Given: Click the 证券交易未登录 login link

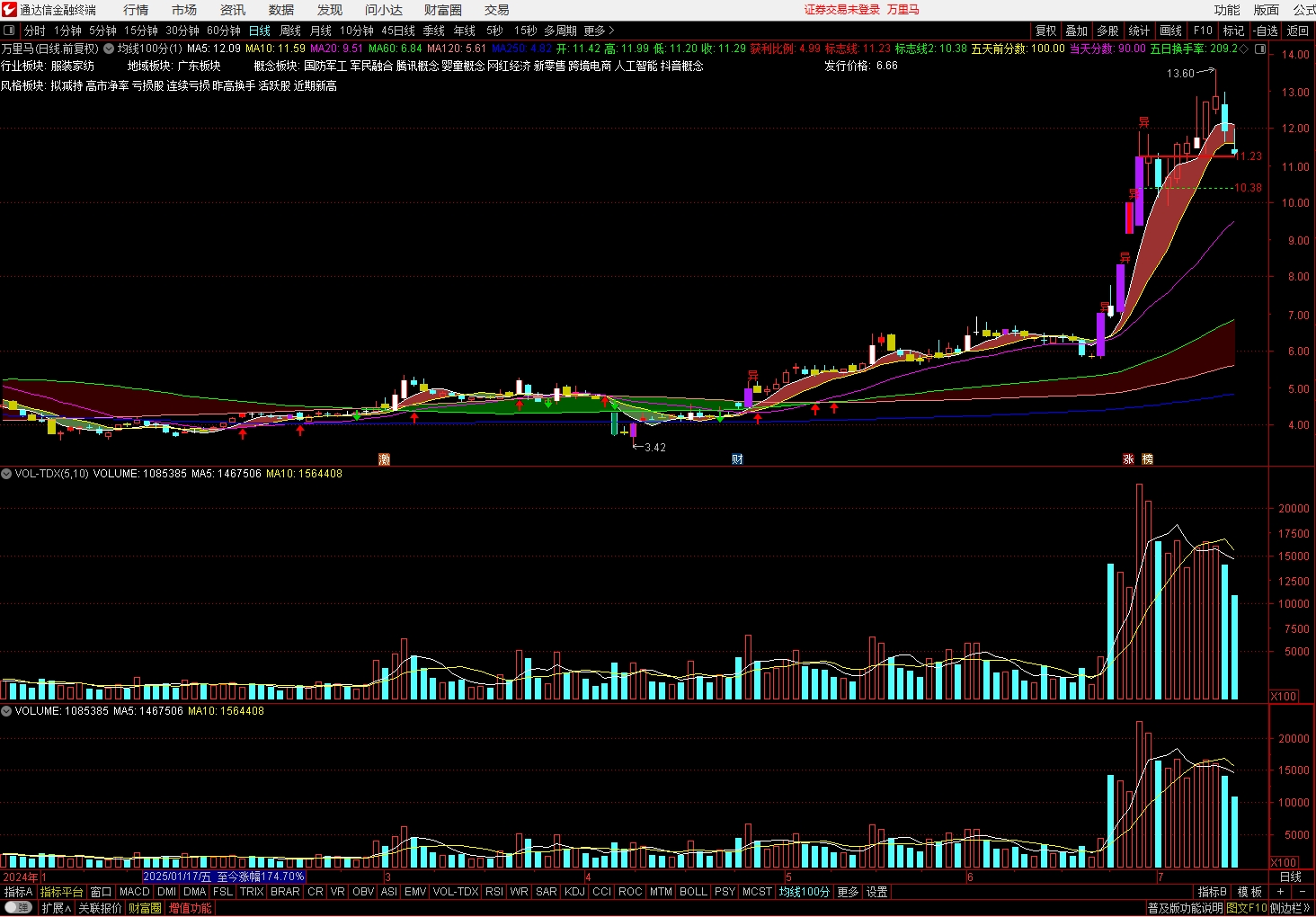Looking at the screenshot, I should (x=842, y=10).
